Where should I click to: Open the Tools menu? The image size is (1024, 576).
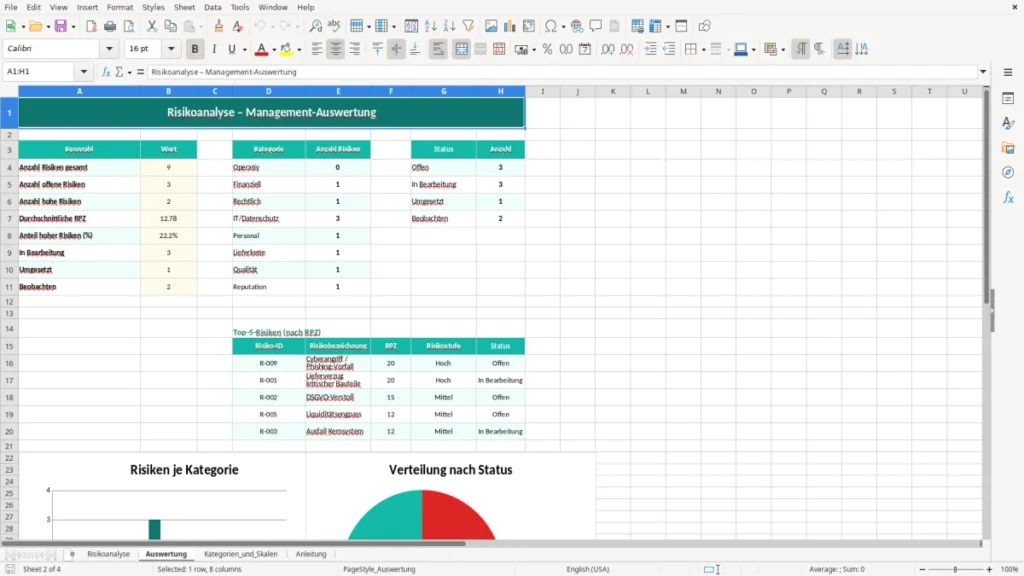pos(240,7)
